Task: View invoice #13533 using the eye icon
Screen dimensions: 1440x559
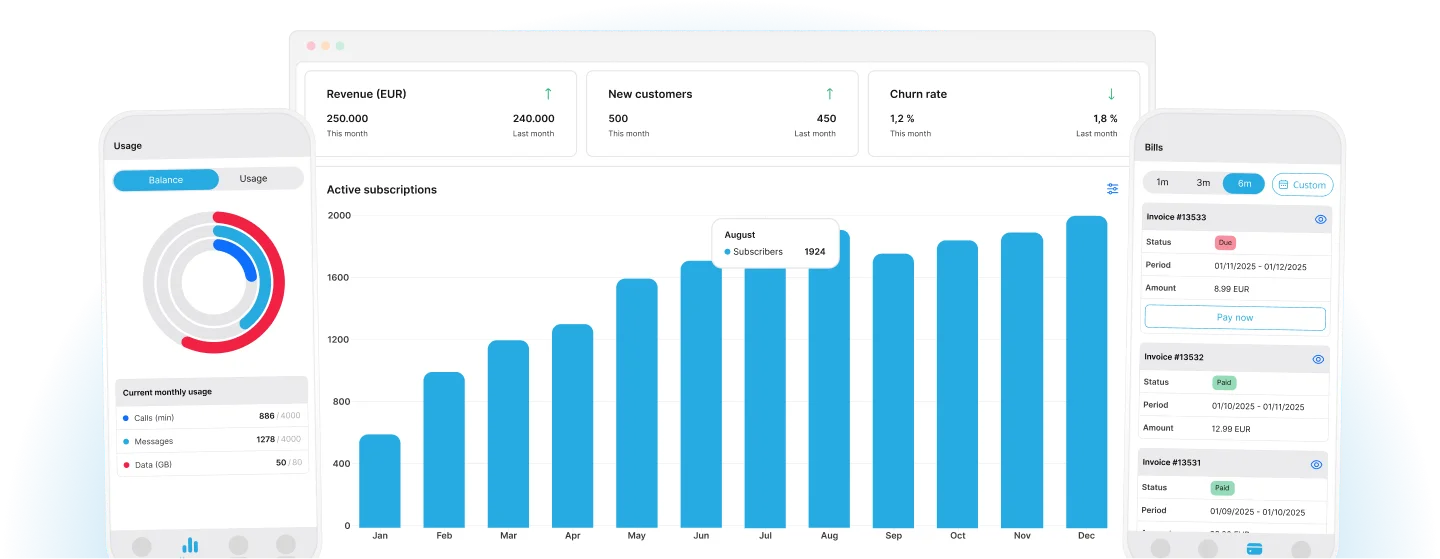Action: point(1320,219)
